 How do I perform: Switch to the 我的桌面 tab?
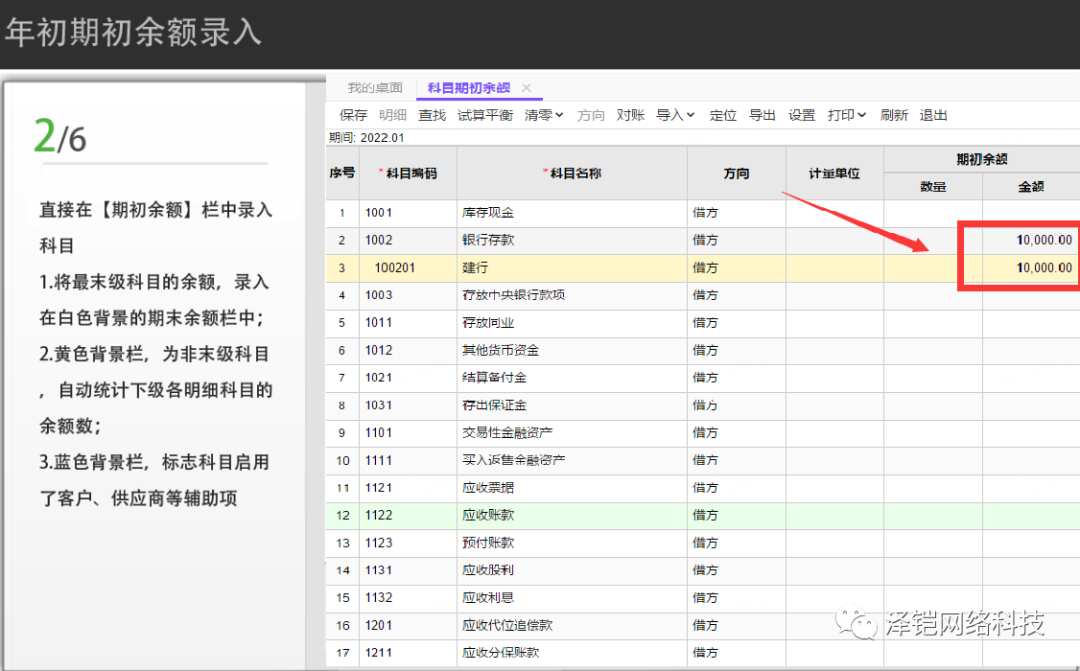point(375,88)
